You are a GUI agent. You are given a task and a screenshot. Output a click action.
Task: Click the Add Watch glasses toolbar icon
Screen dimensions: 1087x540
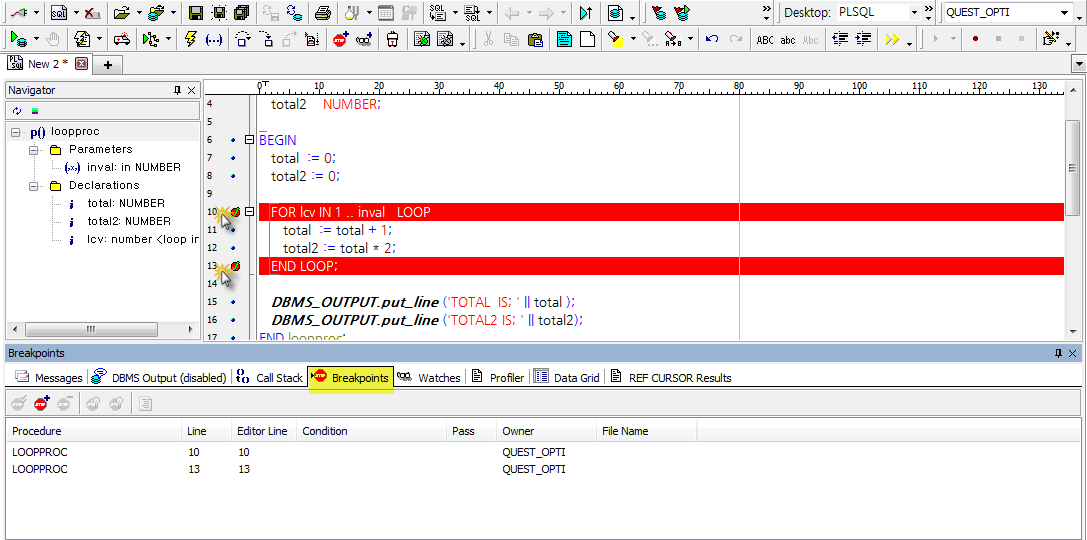(364, 39)
